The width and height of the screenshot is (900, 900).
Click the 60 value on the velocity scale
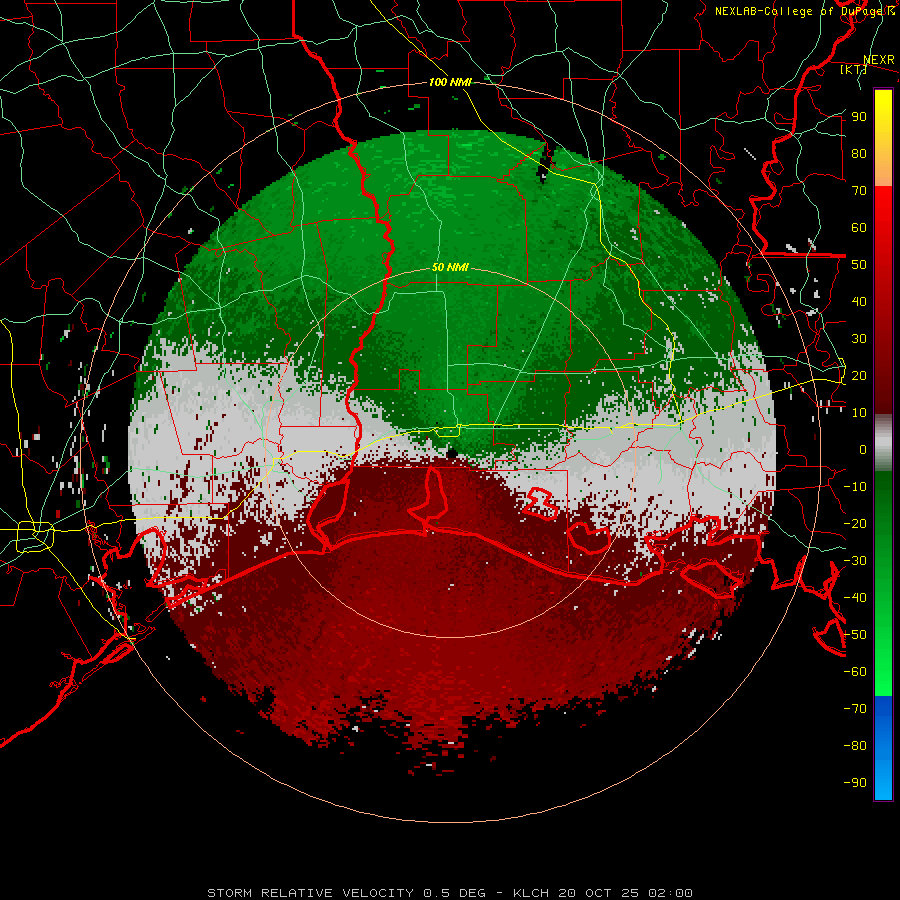point(859,227)
